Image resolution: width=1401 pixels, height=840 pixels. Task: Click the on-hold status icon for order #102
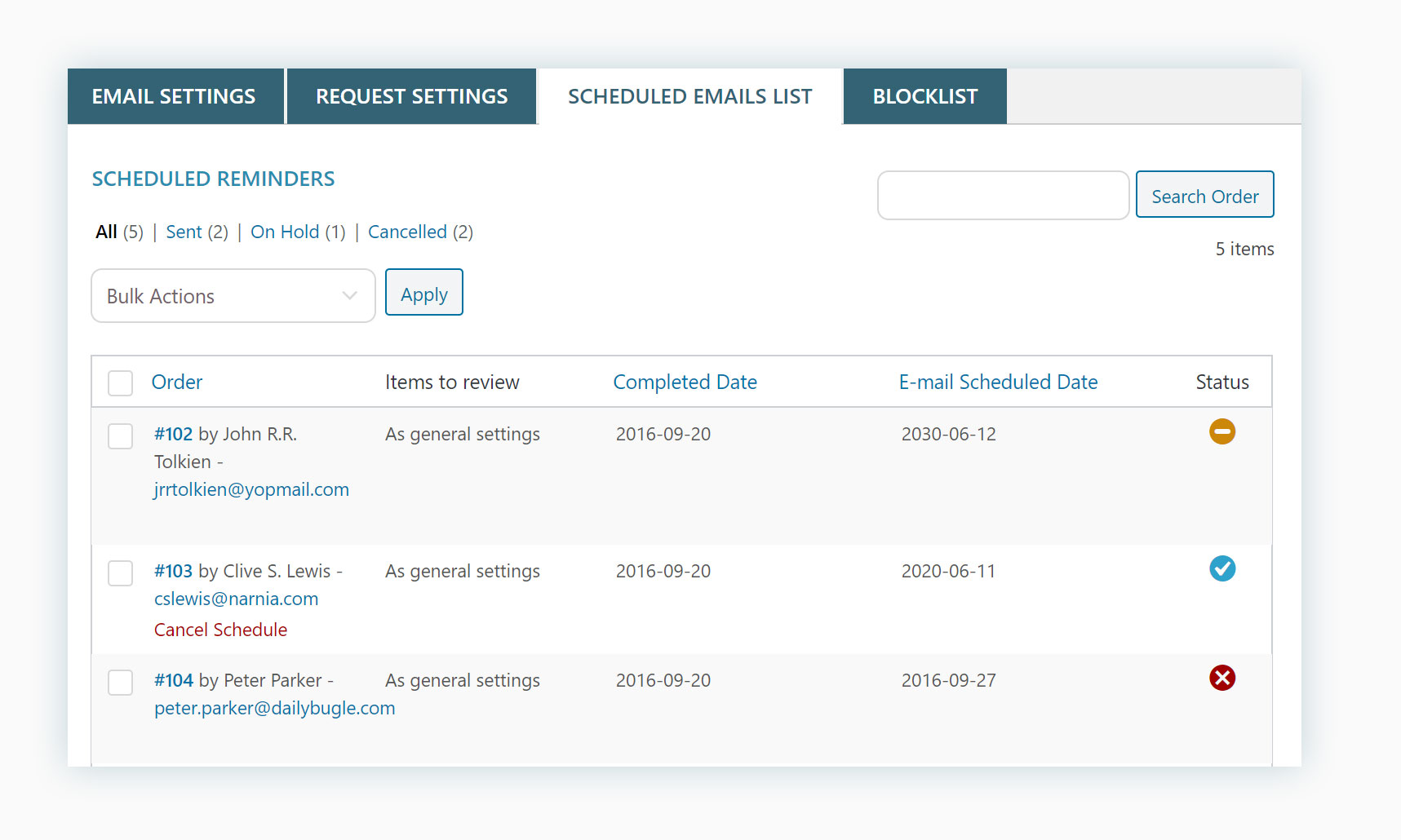pyautogui.click(x=1221, y=431)
